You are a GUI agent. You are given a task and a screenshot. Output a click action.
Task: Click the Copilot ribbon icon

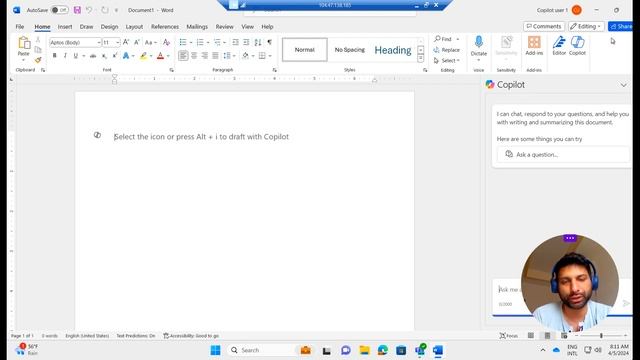(577, 45)
